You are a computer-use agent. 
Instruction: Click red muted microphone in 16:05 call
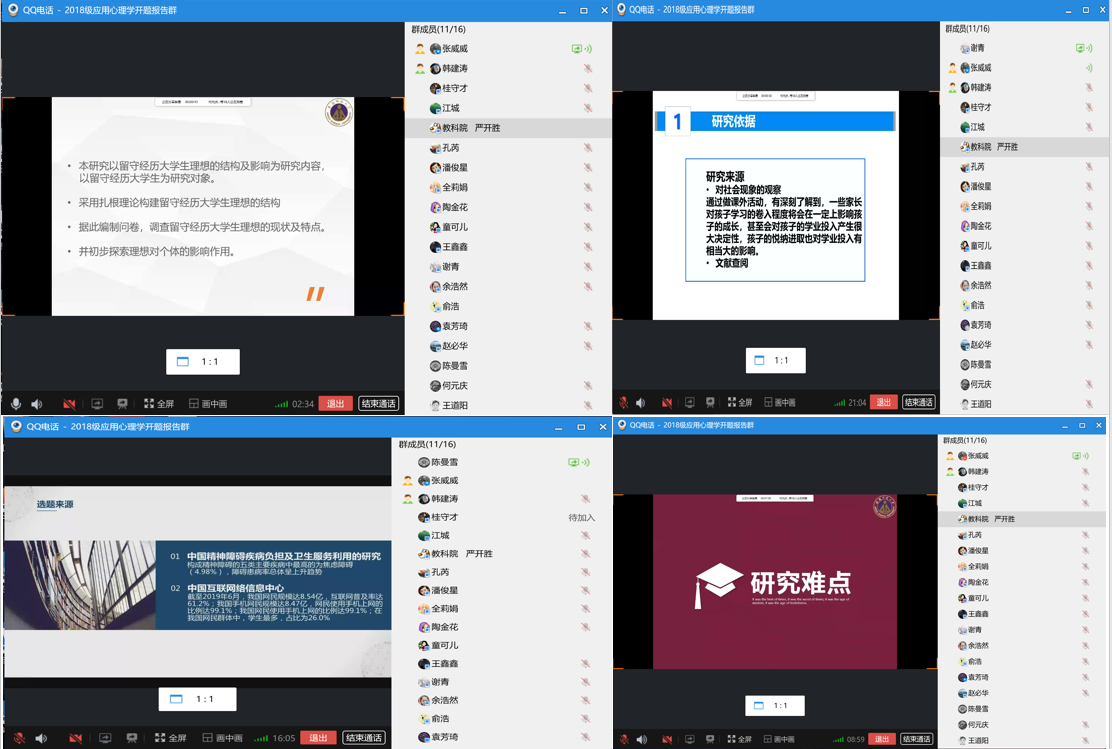19,739
